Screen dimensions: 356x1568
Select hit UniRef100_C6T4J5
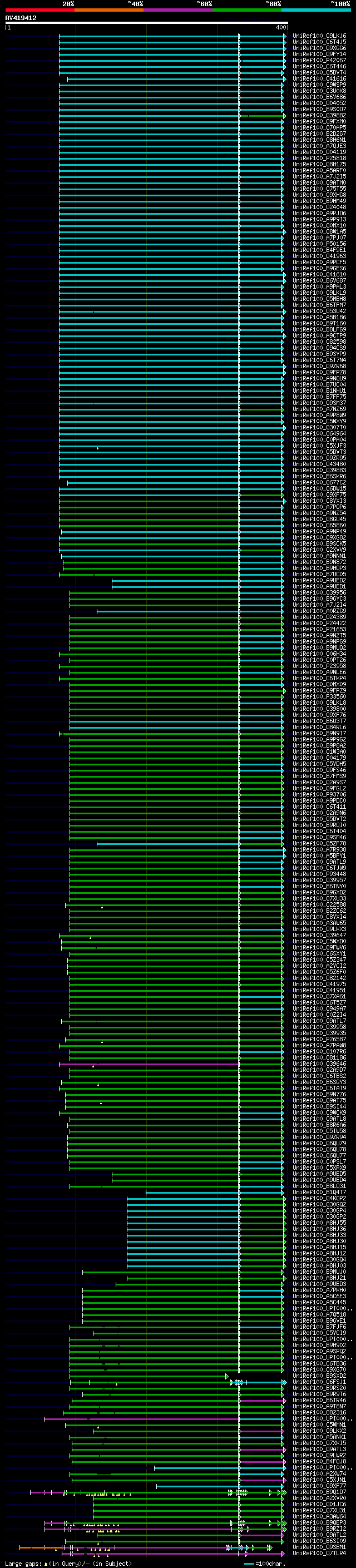click(319, 42)
